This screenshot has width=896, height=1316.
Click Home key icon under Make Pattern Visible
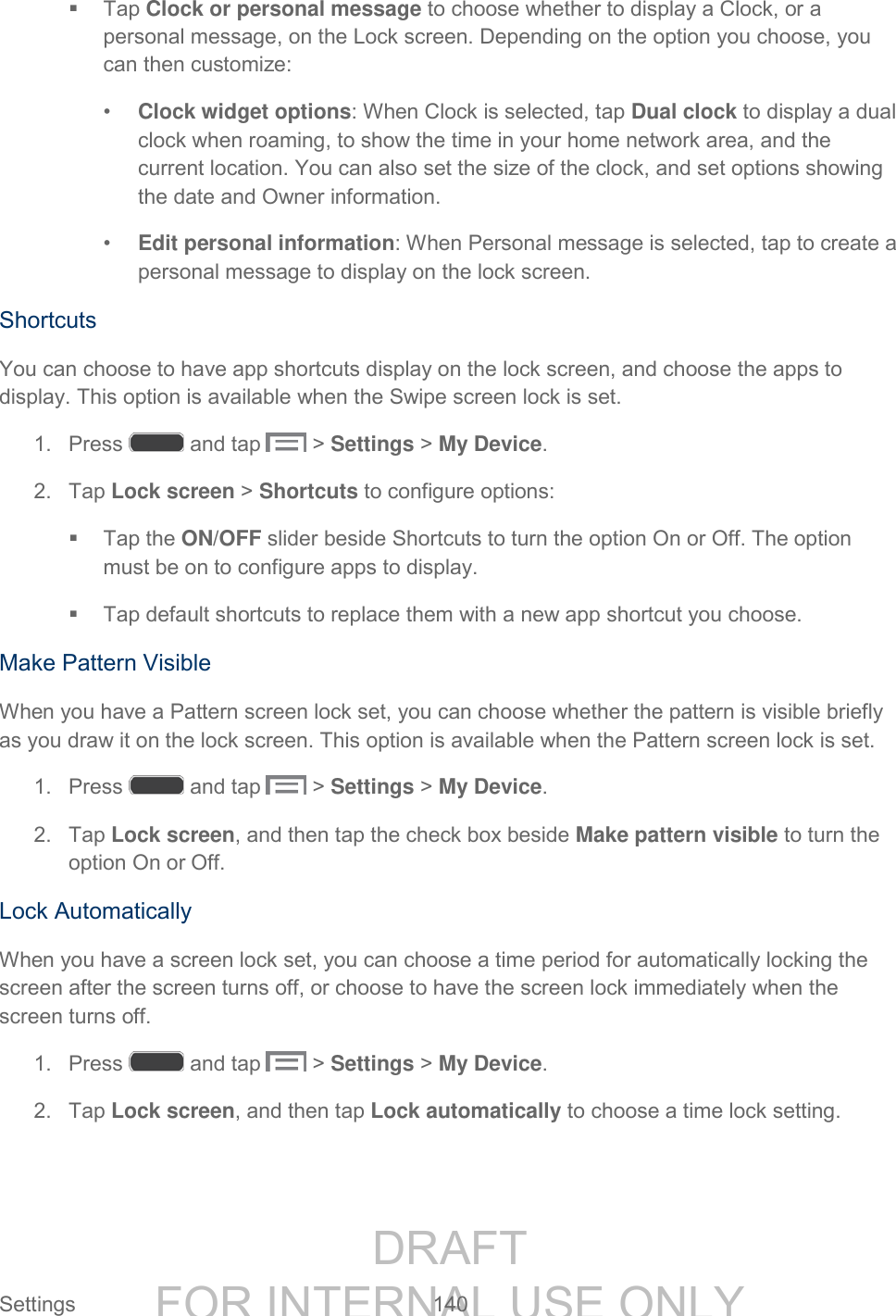pyautogui.click(x=156, y=785)
